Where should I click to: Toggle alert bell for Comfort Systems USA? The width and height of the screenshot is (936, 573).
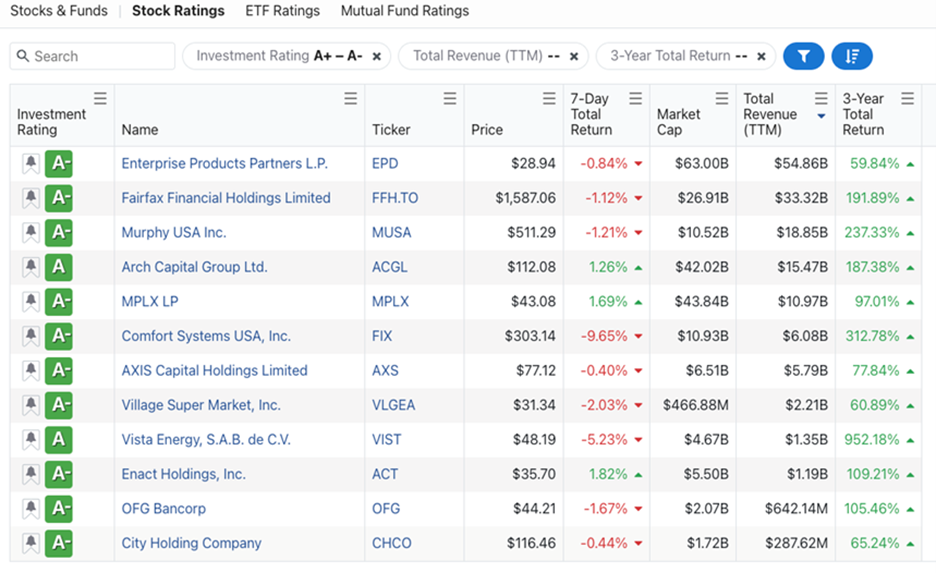tap(30, 336)
